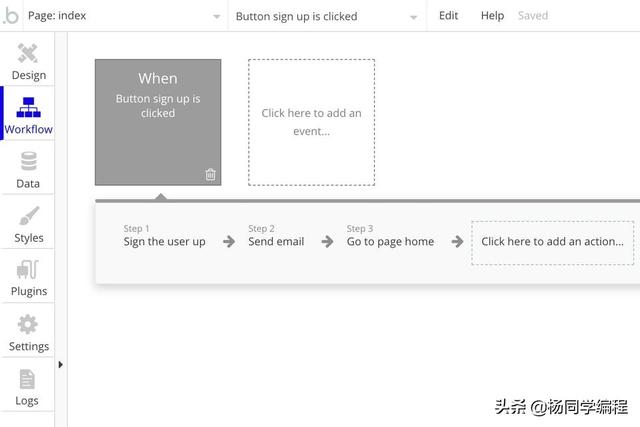Collapse the sidebar with the small arrow

(x=60, y=364)
